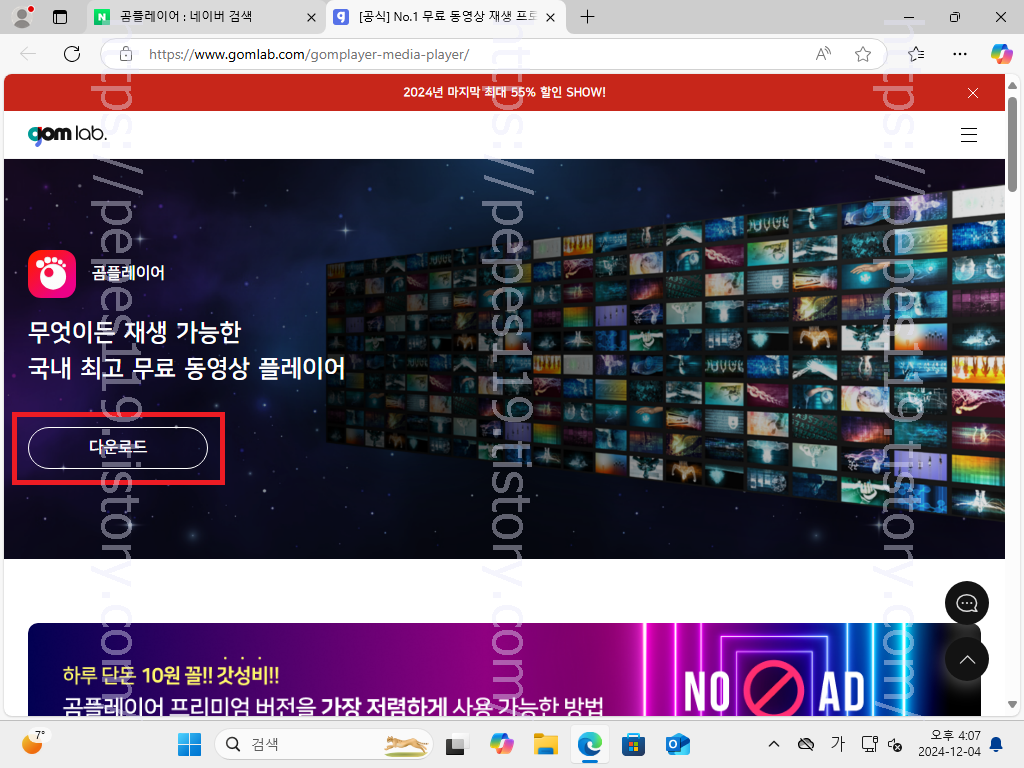The image size is (1024, 768).
Task: Open the favorites list icon
Action: point(916,54)
